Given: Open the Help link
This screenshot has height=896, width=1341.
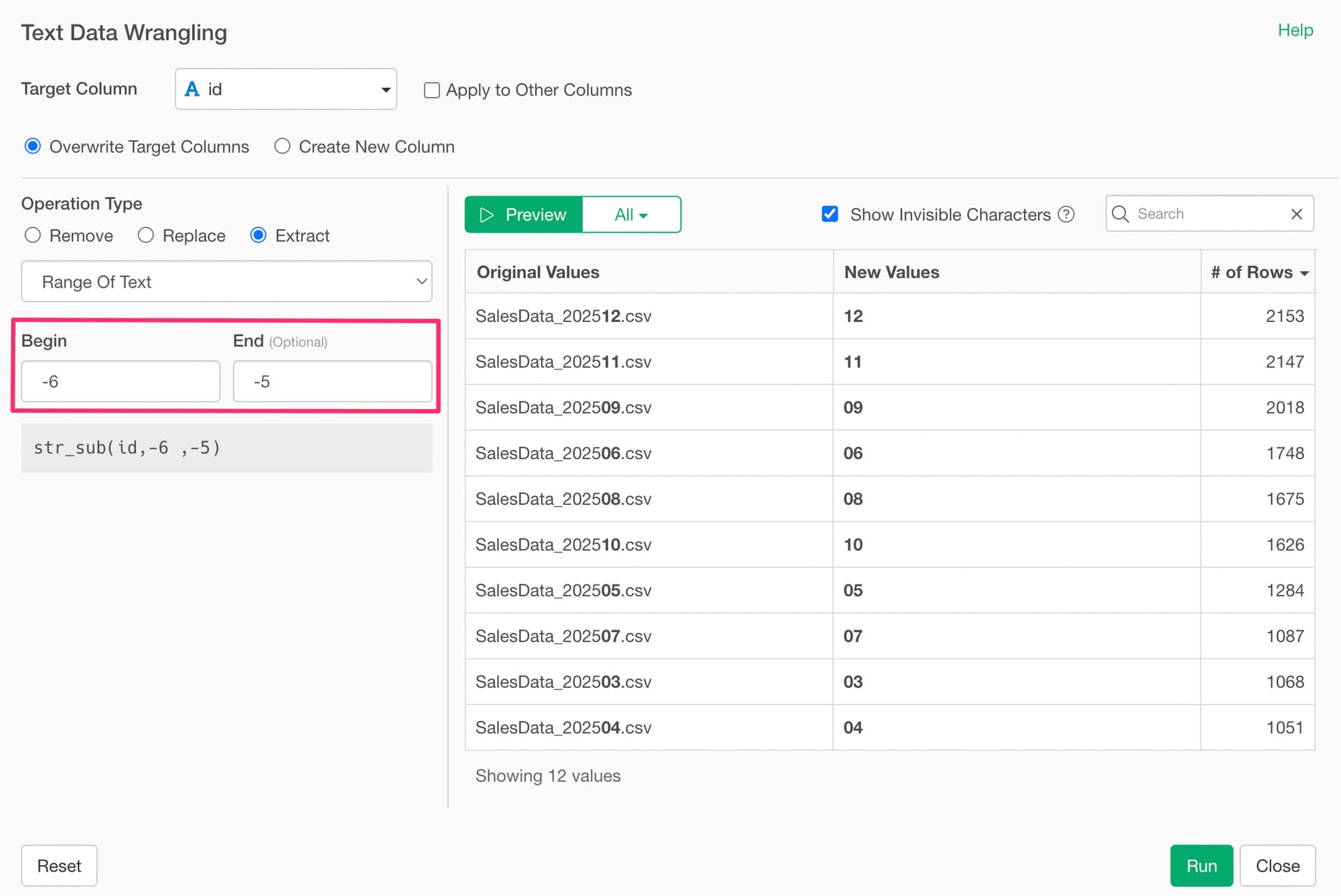Looking at the screenshot, I should coord(1295,30).
